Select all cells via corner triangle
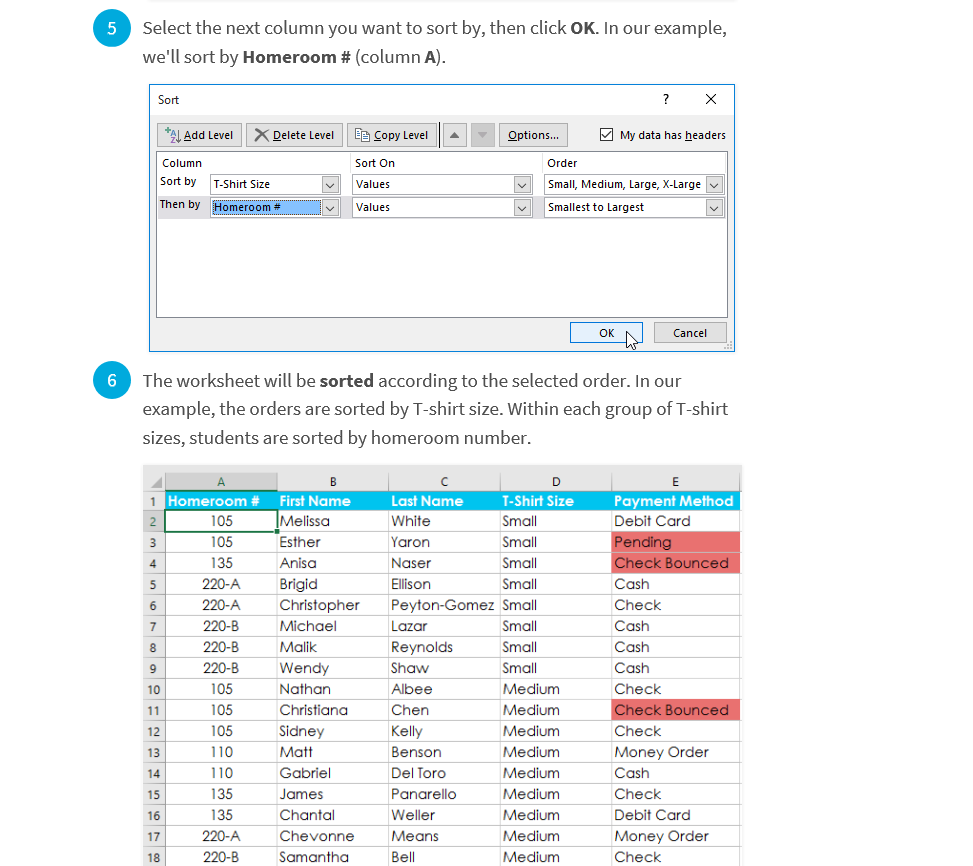 pos(155,481)
